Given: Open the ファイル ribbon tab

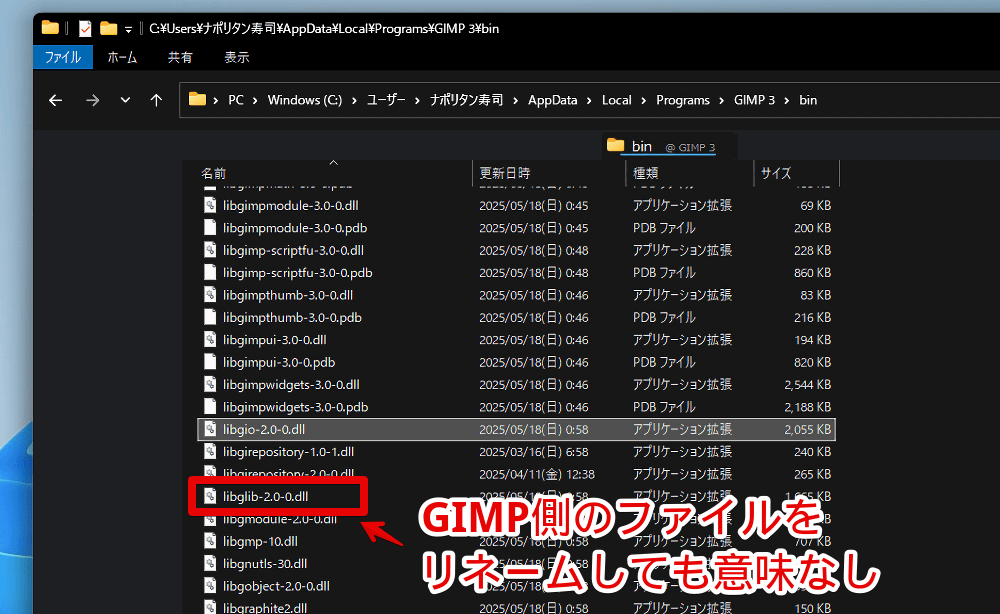Looking at the screenshot, I should (x=62, y=57).
